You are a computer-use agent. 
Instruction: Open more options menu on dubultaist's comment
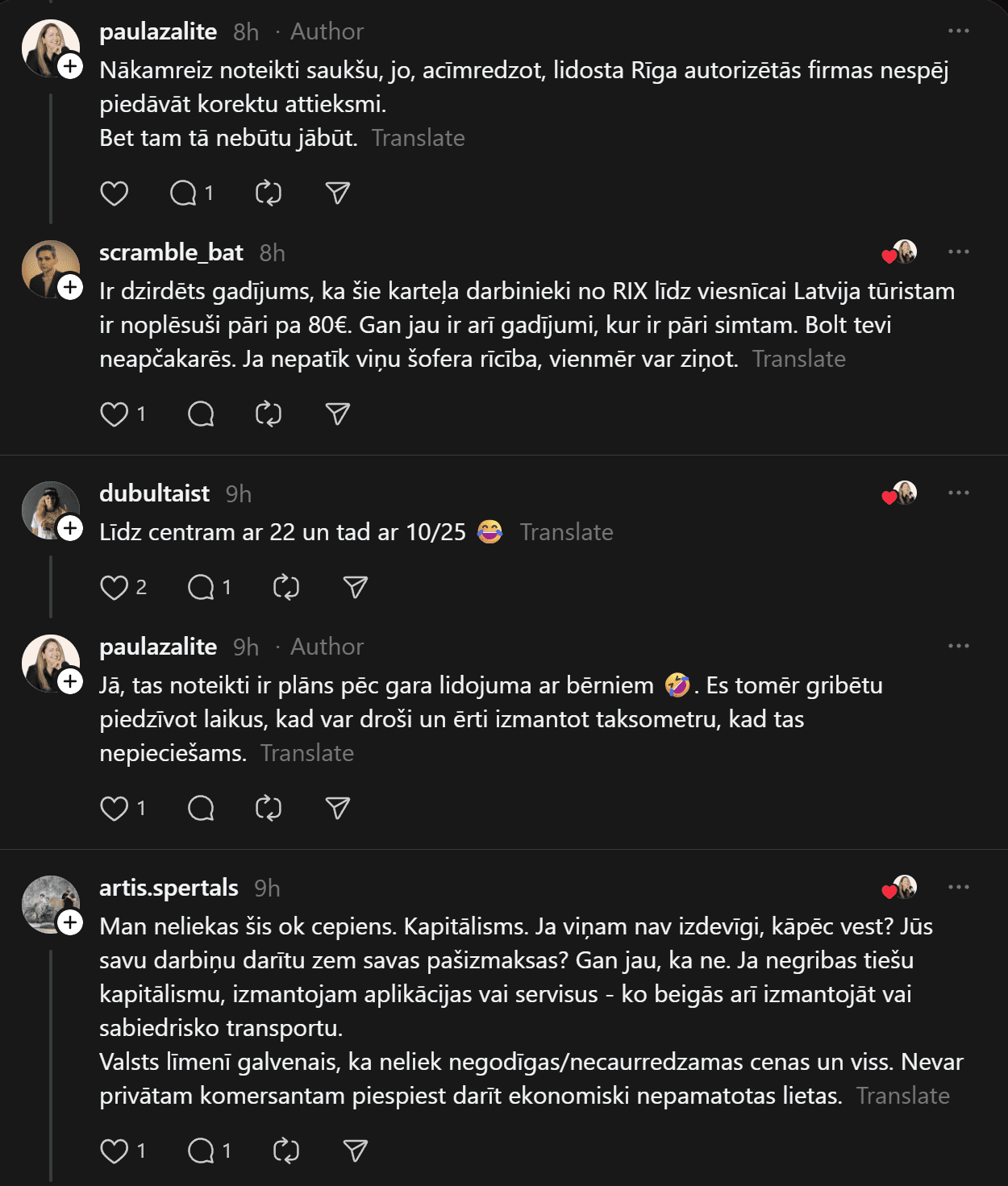click(x=959, y=493)
